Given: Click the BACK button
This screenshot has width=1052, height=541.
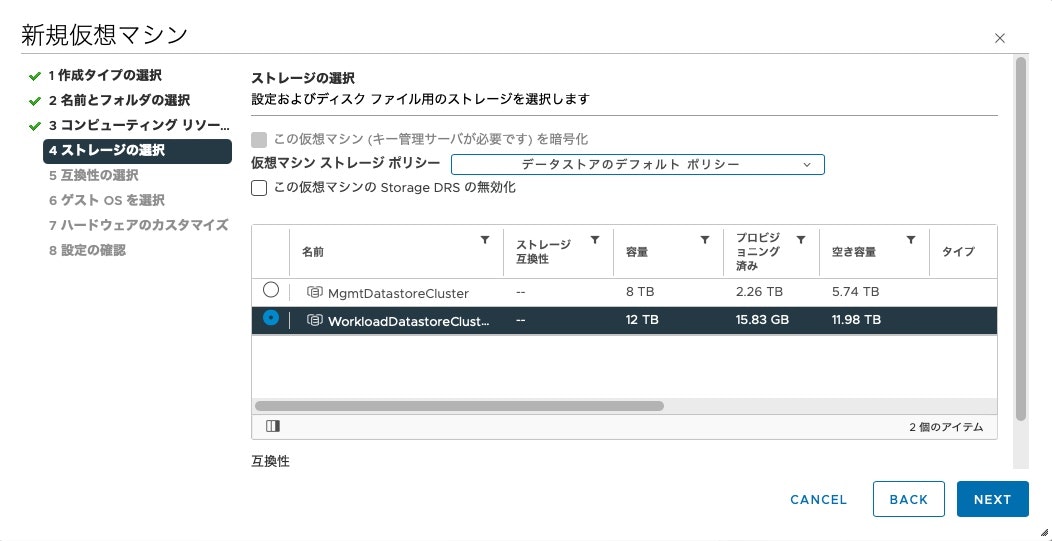Looking at the screenshot, I should point(908,499).
